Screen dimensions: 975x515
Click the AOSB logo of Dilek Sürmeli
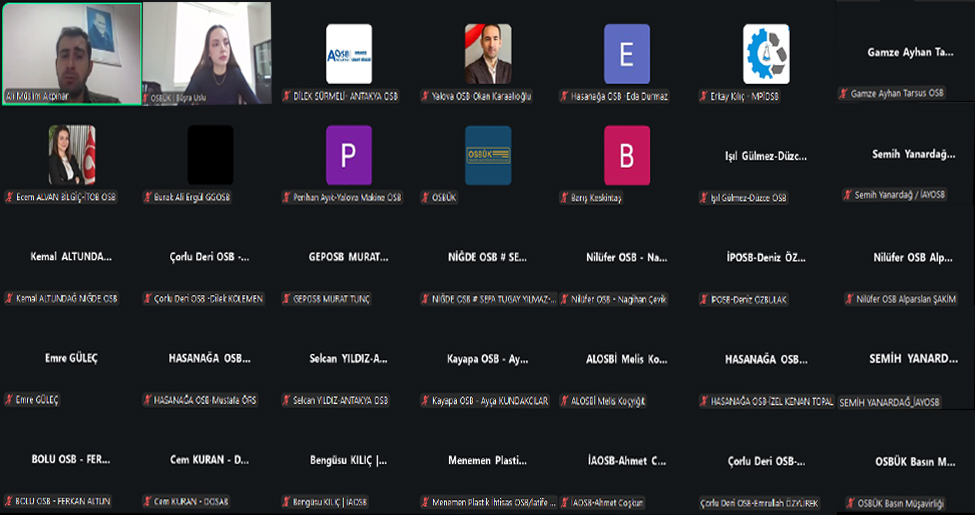coord(348,54)
